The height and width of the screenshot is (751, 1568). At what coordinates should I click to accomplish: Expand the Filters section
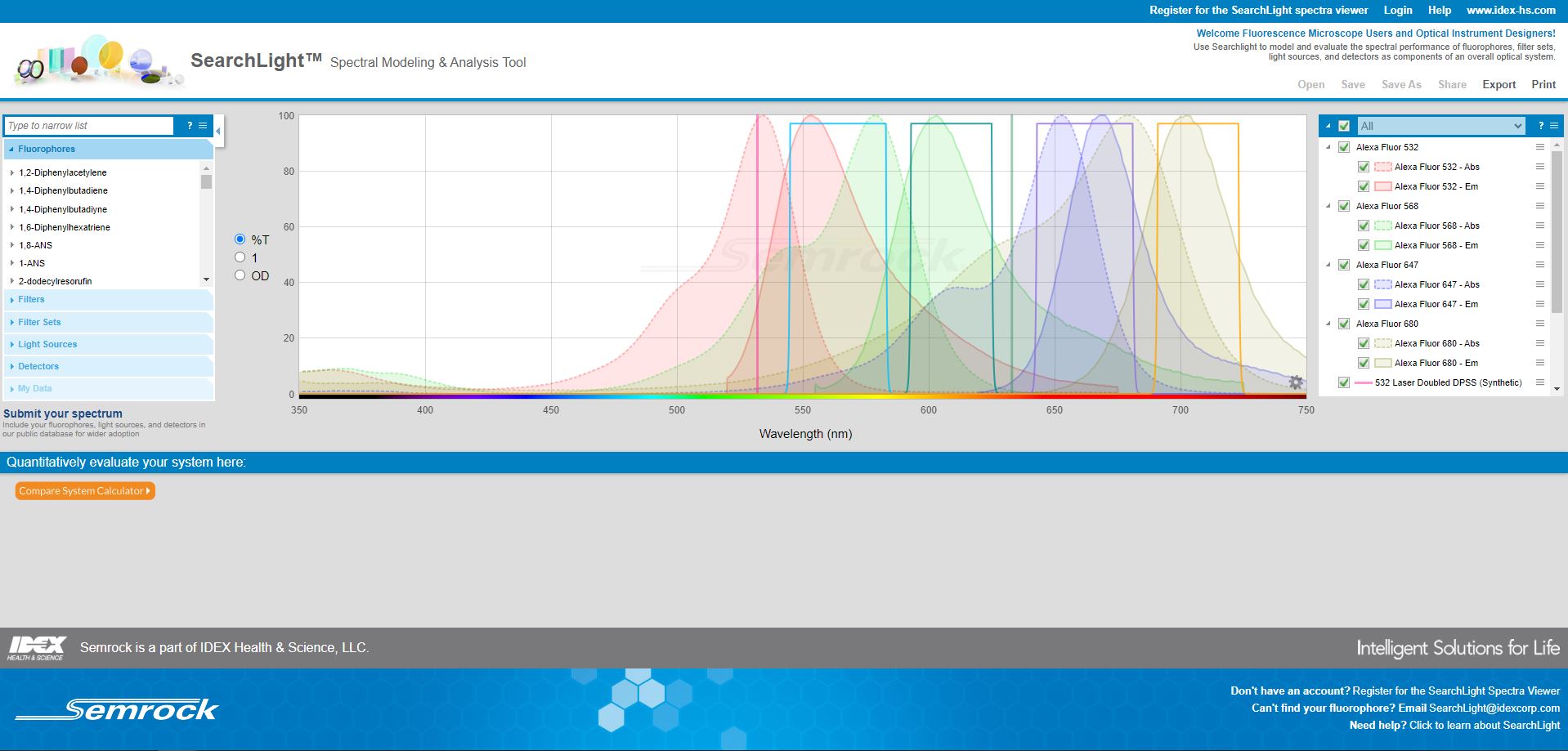[109, 300]
